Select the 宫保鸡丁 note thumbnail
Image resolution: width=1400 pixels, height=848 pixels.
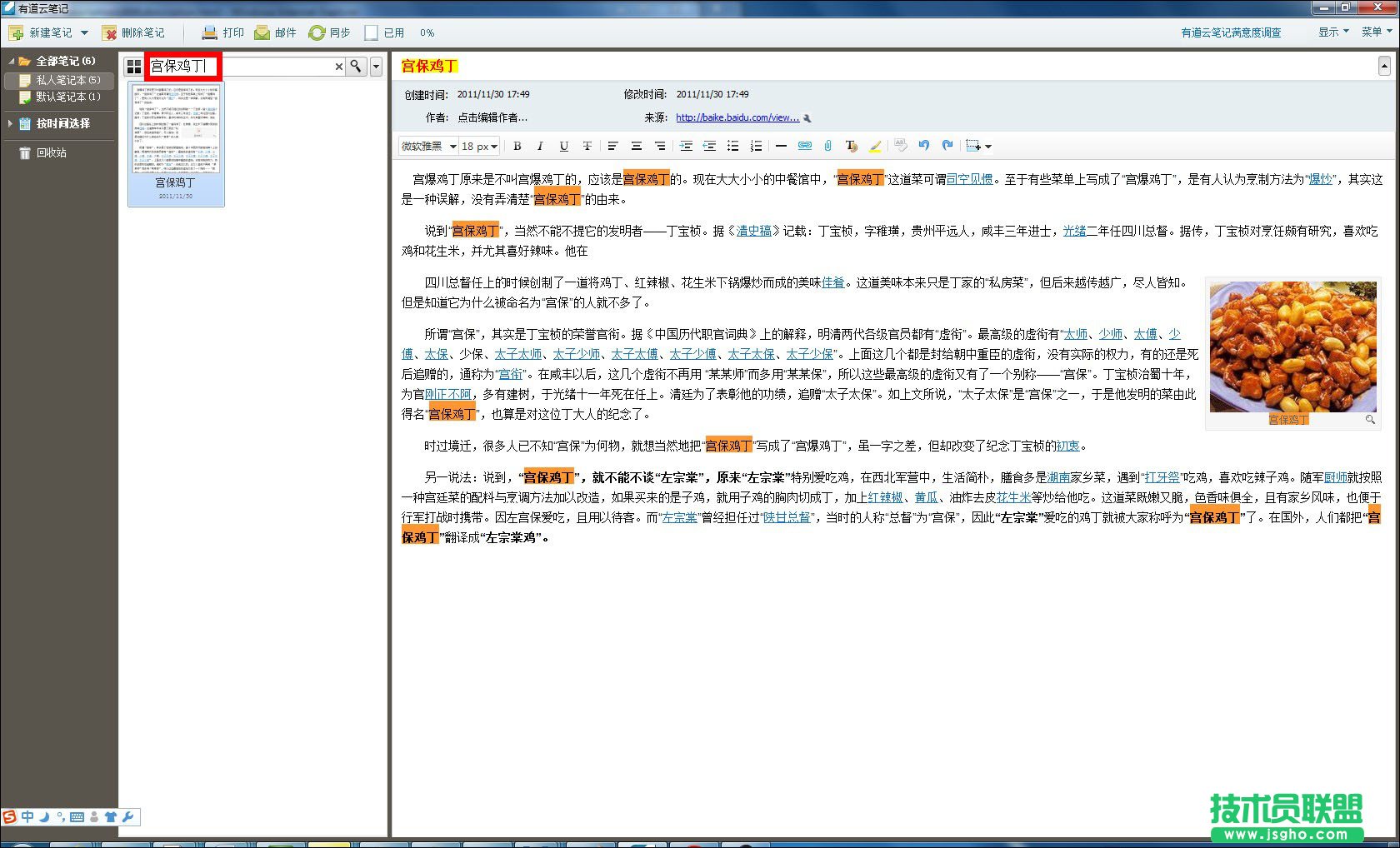175,146
